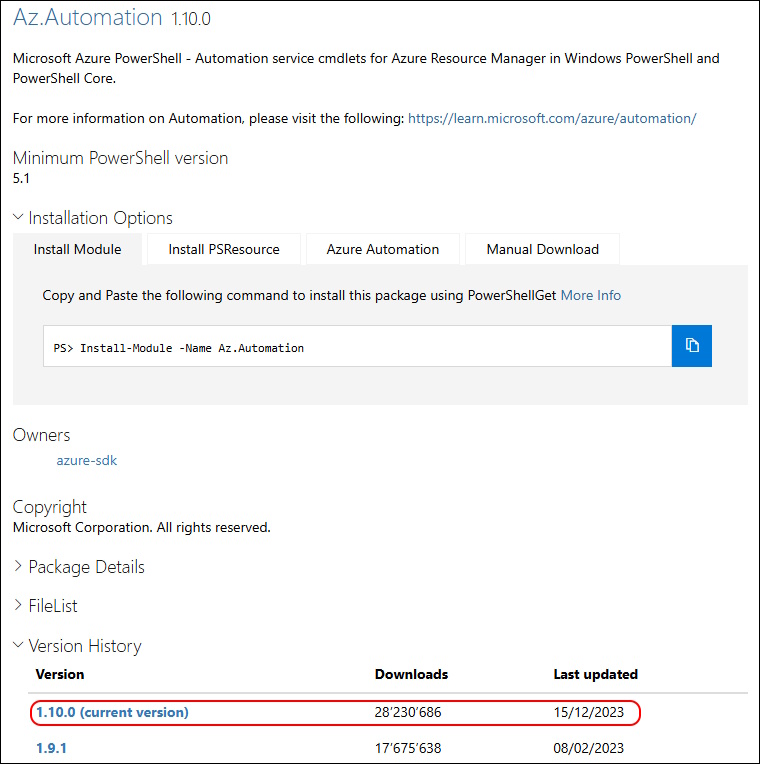The image size is (760, 764).
Task: Open the Azure Automation tab
Action: (x=382, y=249)
